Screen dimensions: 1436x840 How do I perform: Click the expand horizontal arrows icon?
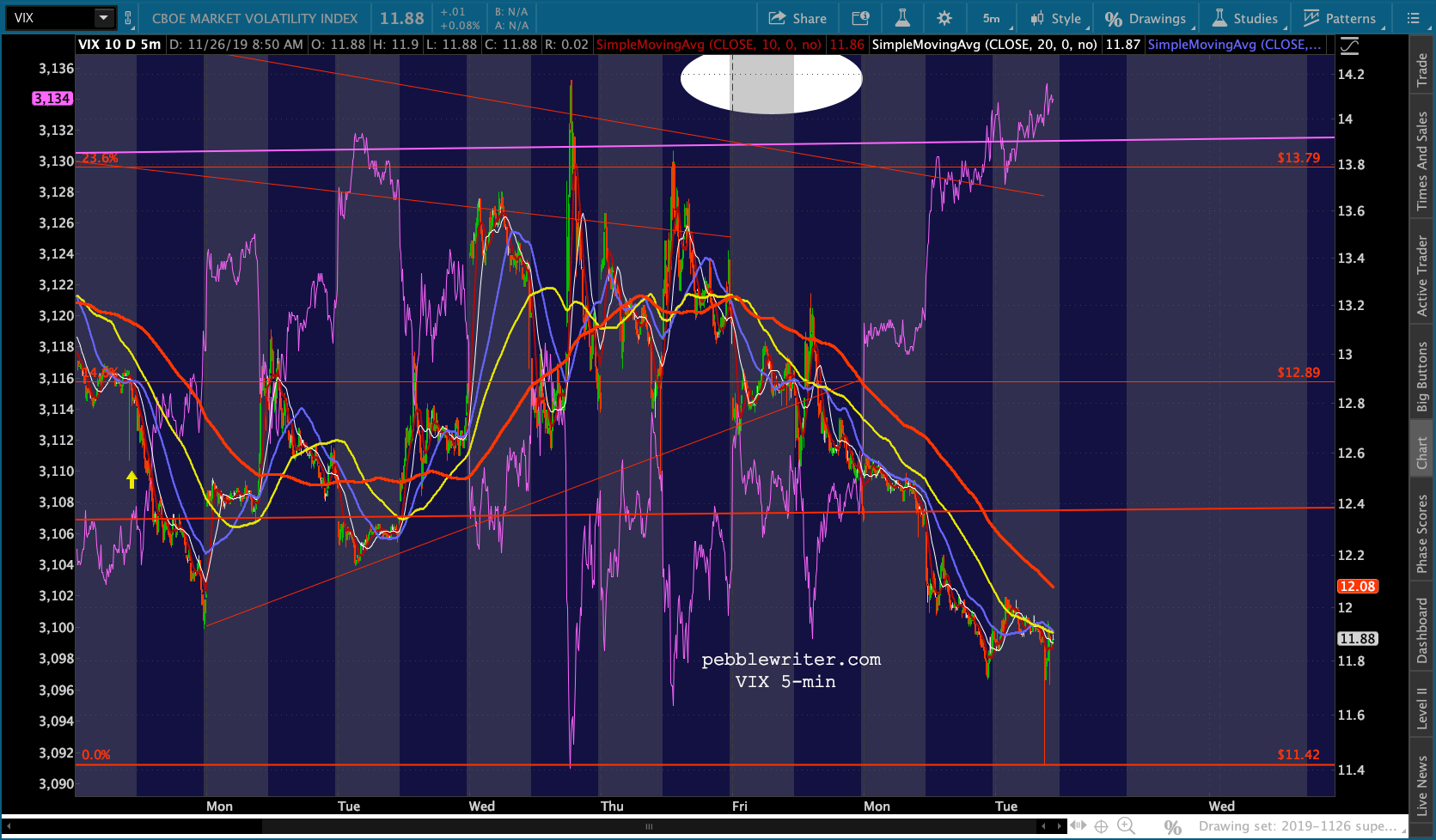click(x=1078, y=826)
